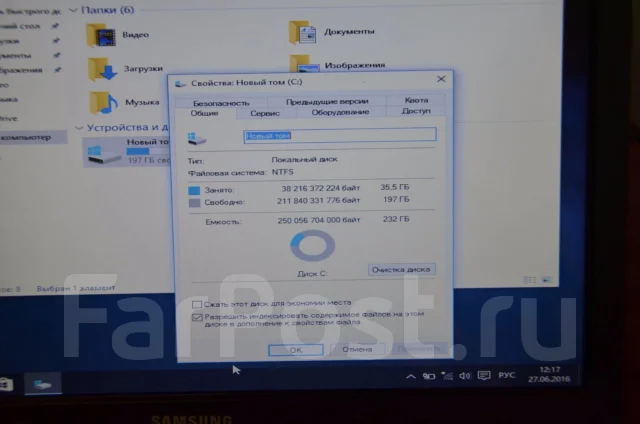Open the Документы folder icon
The height and width of the screenshot is (424, 640).
[302, 32]
